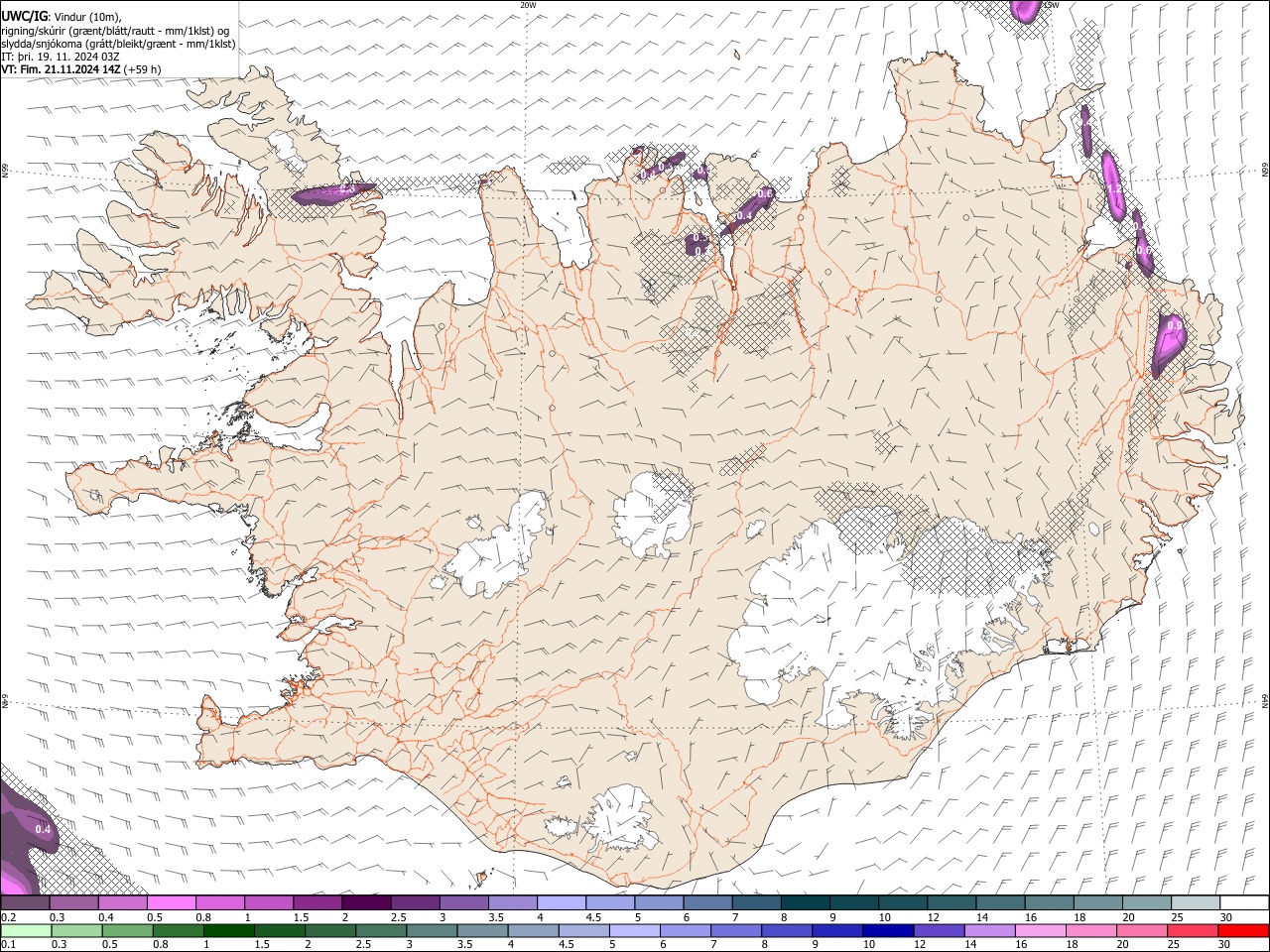The height and width of the screenshot is (952, 1270).
Task: Click the 0.9 value on the east coast purple patch
Action: [1175, 325]
